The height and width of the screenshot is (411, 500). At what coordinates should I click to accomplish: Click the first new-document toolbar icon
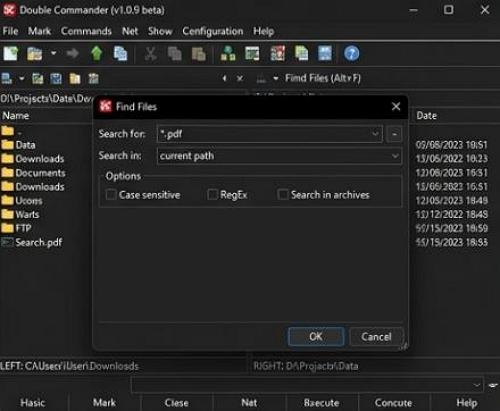(11, 53)
